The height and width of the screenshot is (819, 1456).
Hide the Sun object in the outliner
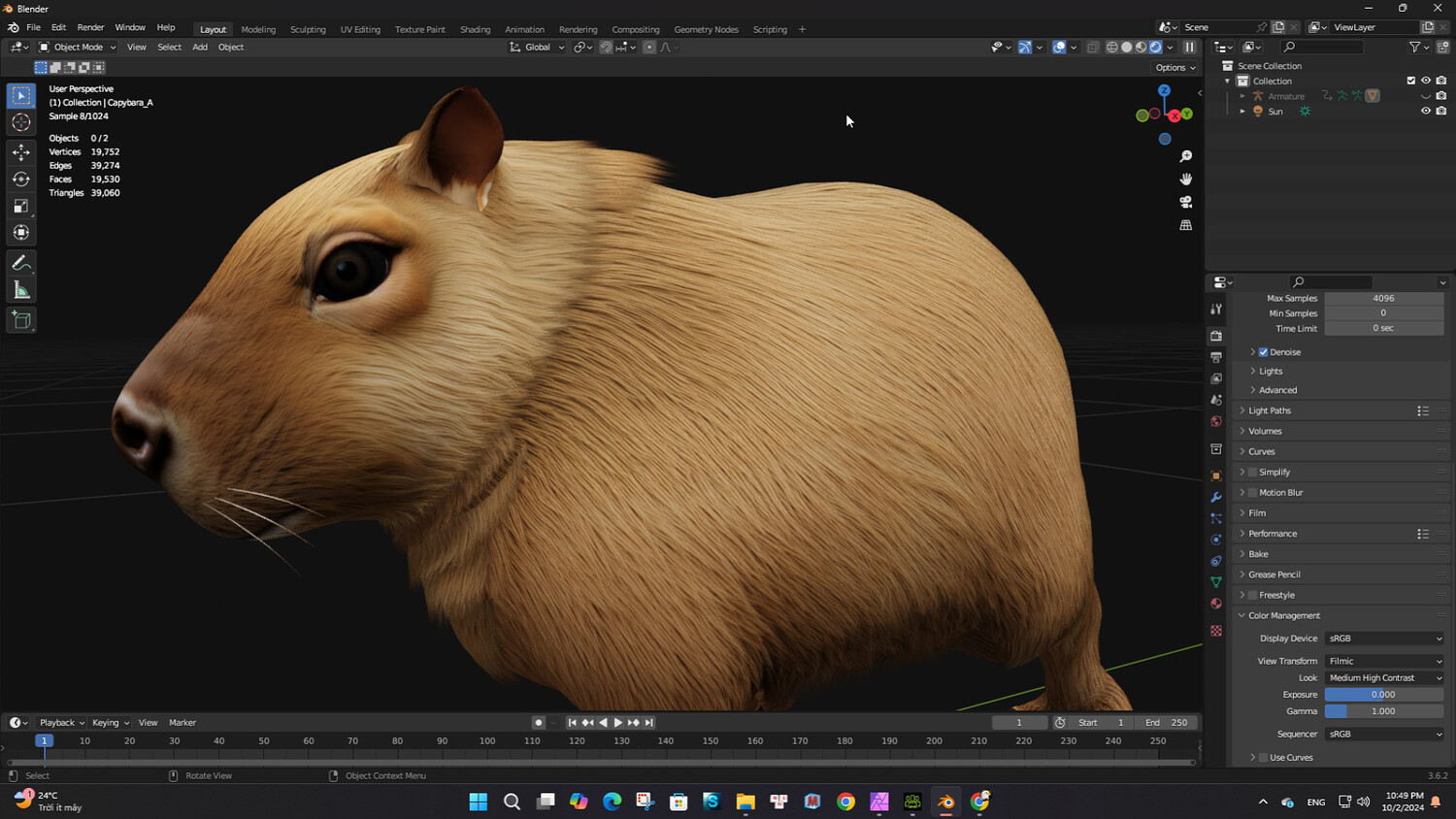tap(1425, 112)
